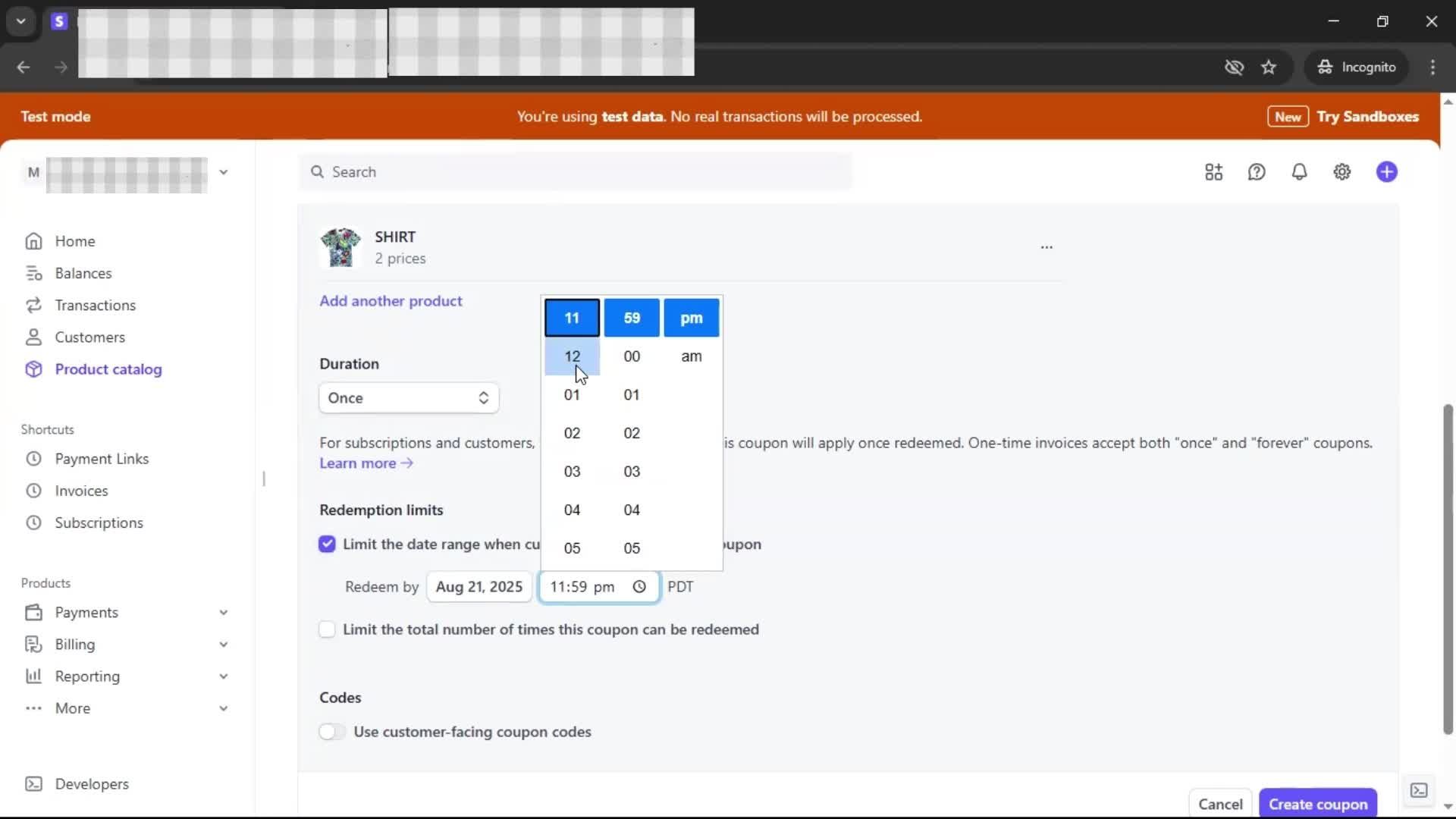1456x819 pixels.
Task: Open Invoices shortcut in sidebar
Action: (81, 491)
